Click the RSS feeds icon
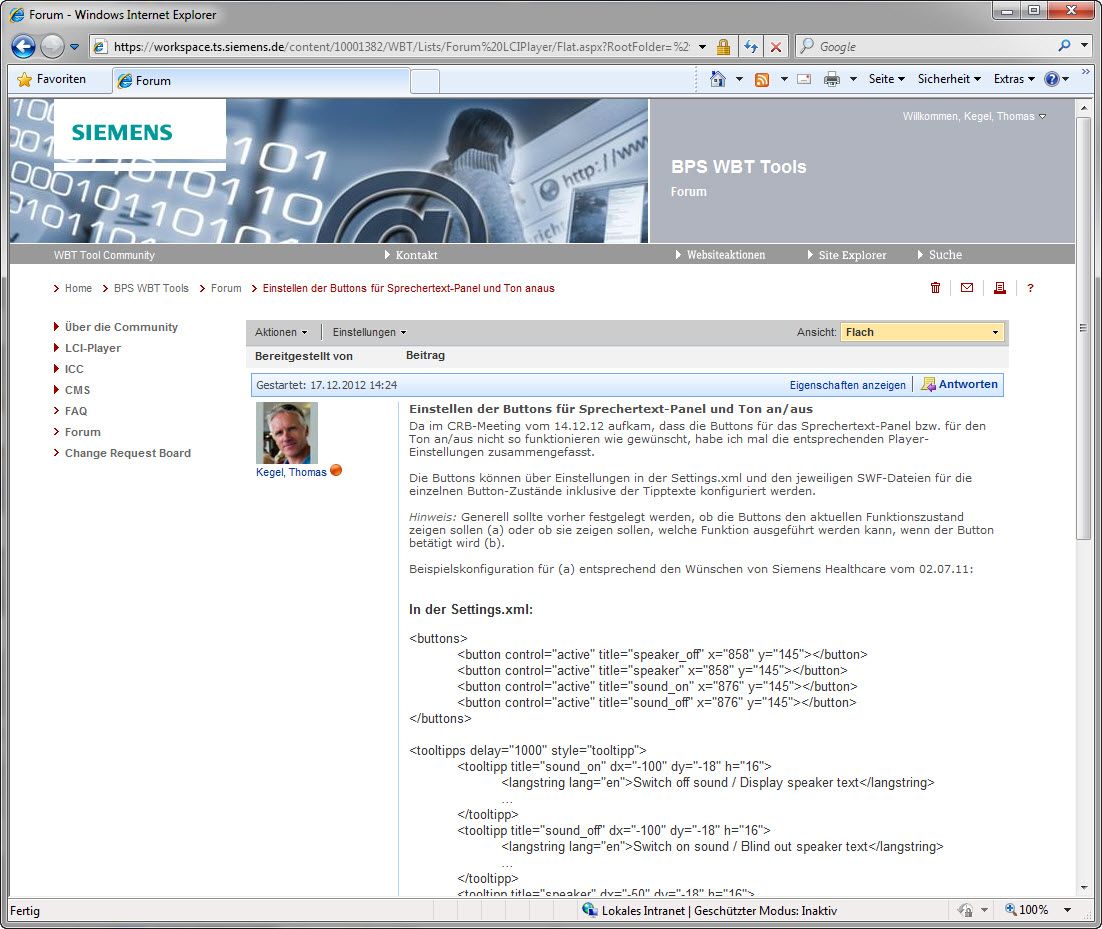Screen dimensions: 1102x929 pyautogui.click(x=762, y=79)
